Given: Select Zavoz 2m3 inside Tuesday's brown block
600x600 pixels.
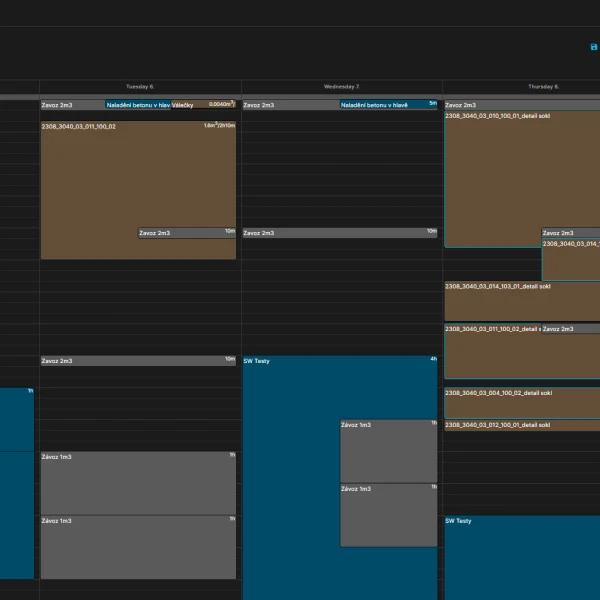Looking at the screenshot, I should tap(187, 233).
